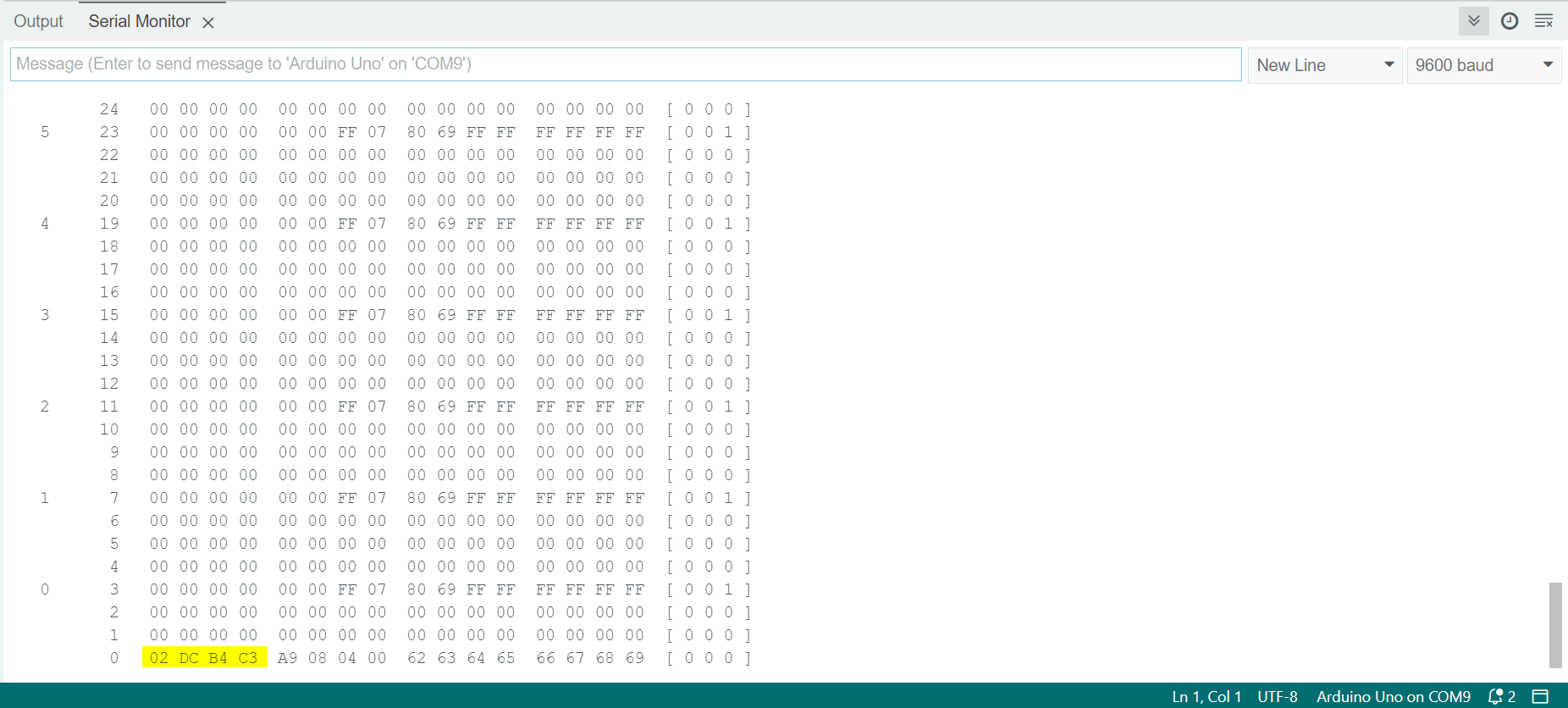Click block number 3 in output

[114, 589]
